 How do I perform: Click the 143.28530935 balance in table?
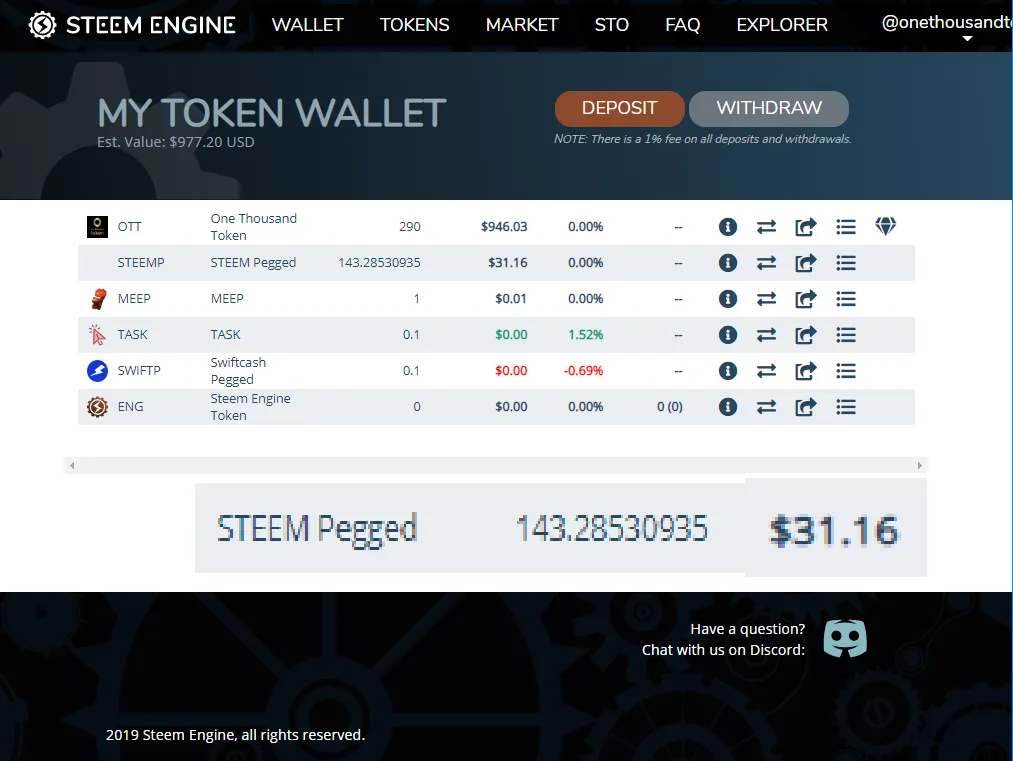pos(379,263)
